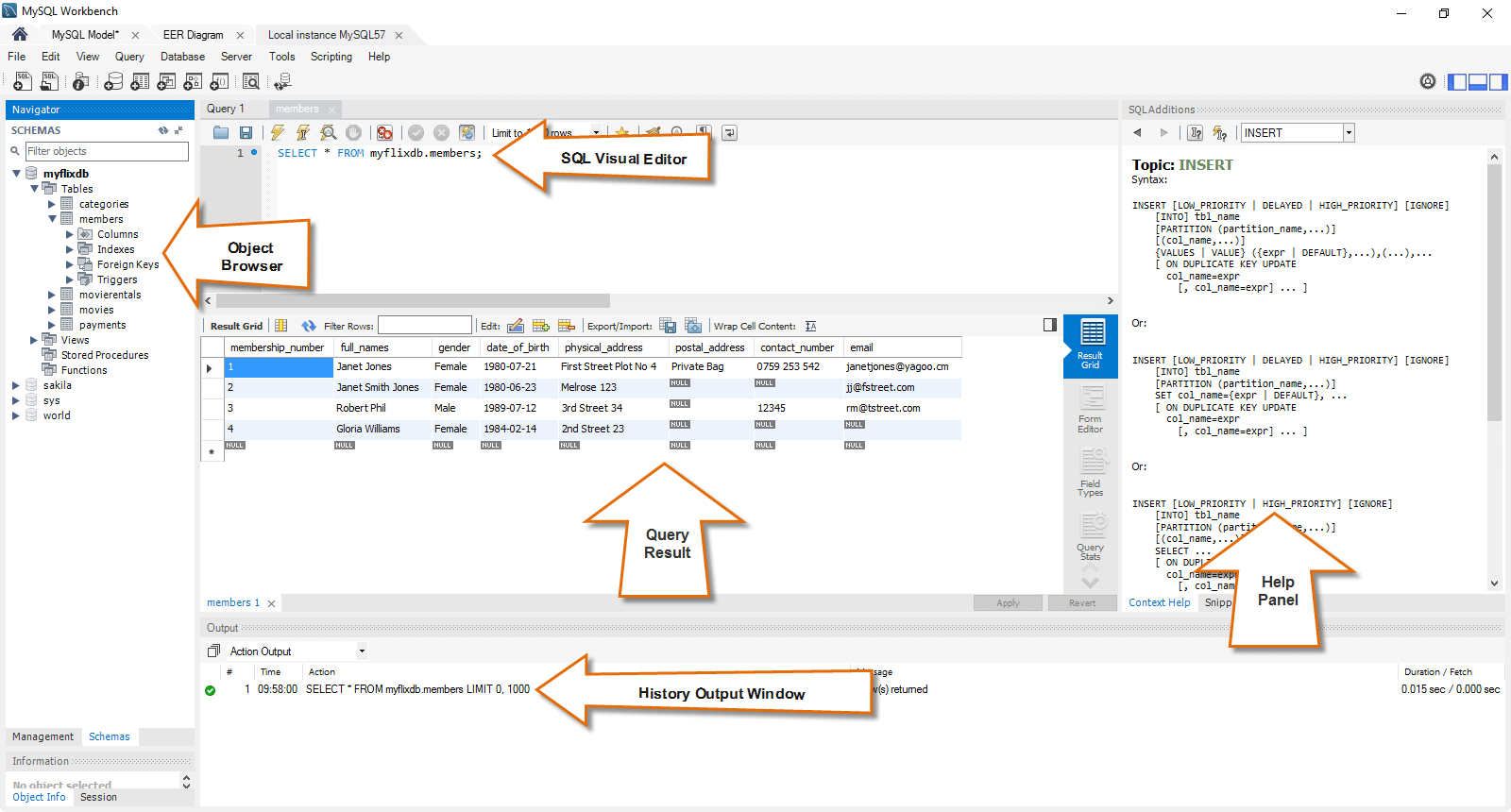This screenshot has width=1511, height=812.
Task: Click the Create new view toolbar icon
Action: pos(166,82)
